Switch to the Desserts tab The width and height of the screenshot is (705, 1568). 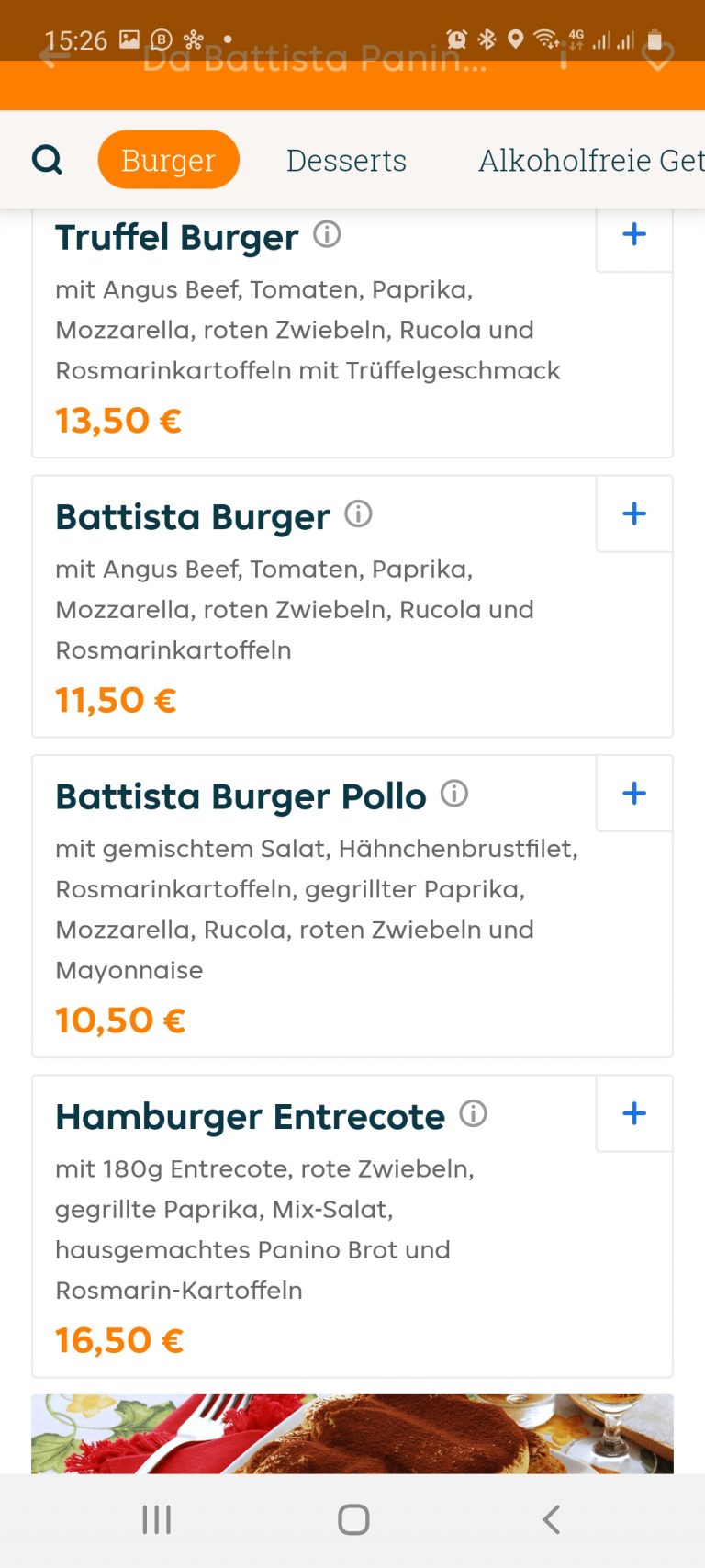click(346, 160)
